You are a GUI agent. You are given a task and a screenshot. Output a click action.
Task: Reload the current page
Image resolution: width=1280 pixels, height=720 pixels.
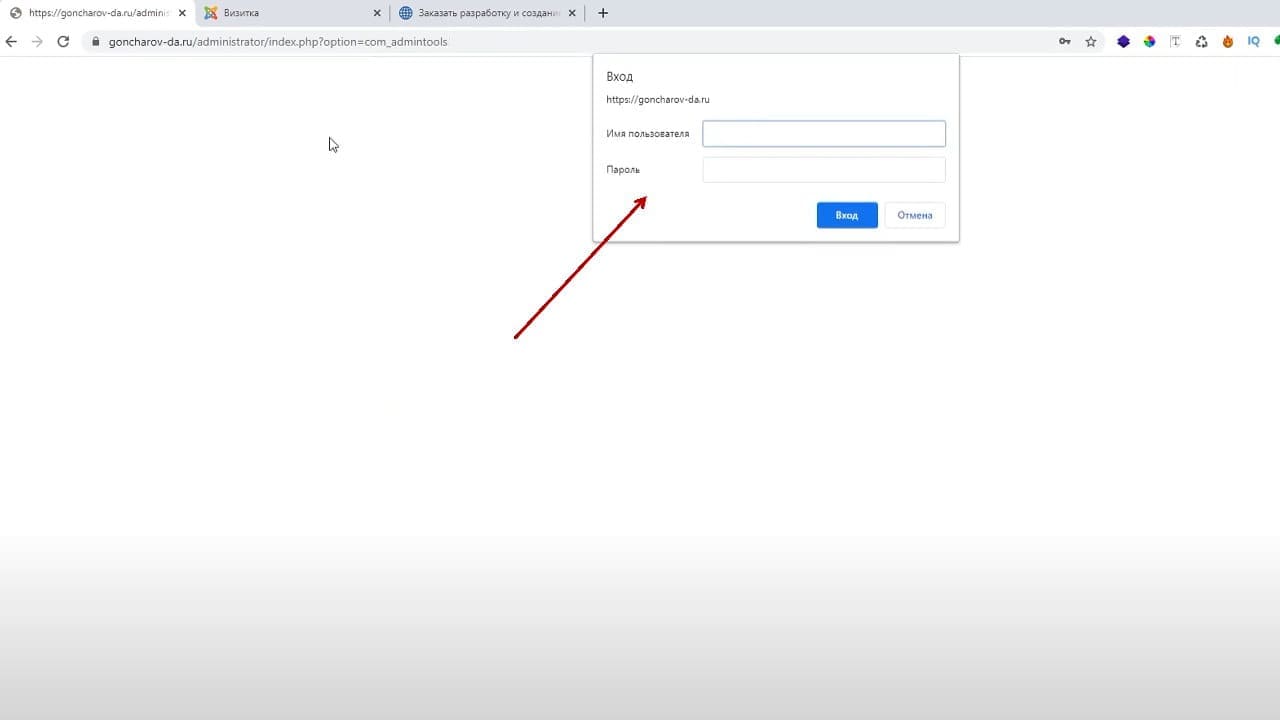click(63, 42)
